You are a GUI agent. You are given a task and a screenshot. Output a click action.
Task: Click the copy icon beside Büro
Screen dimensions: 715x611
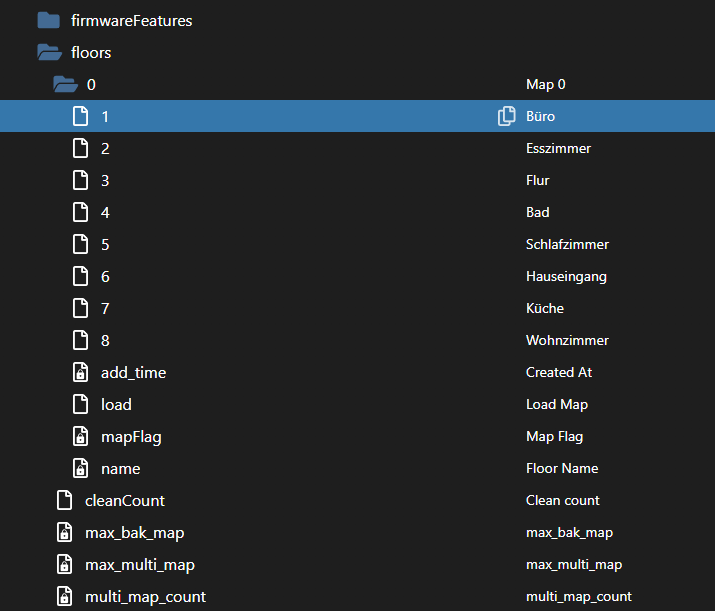(x=507, y=116)
